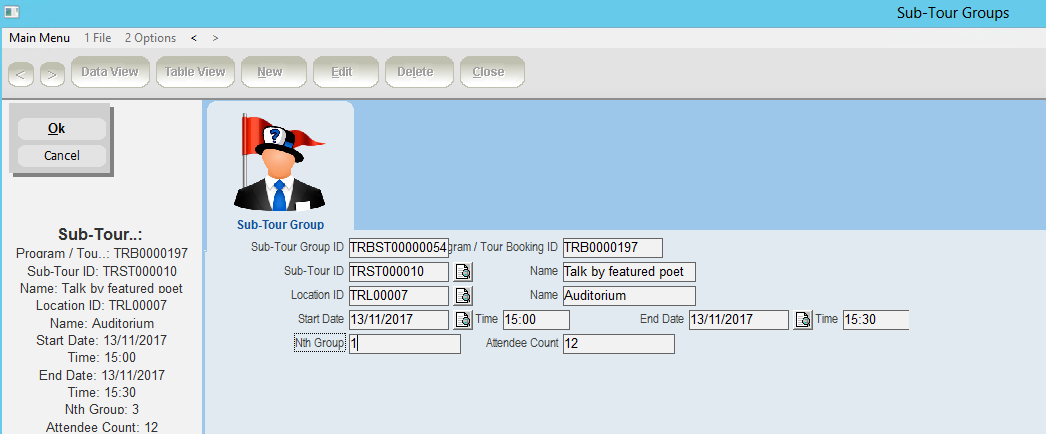The image size is (1046, 434).
Task: Open the lookup icon beside Location ID
Action: click(463, 296)
